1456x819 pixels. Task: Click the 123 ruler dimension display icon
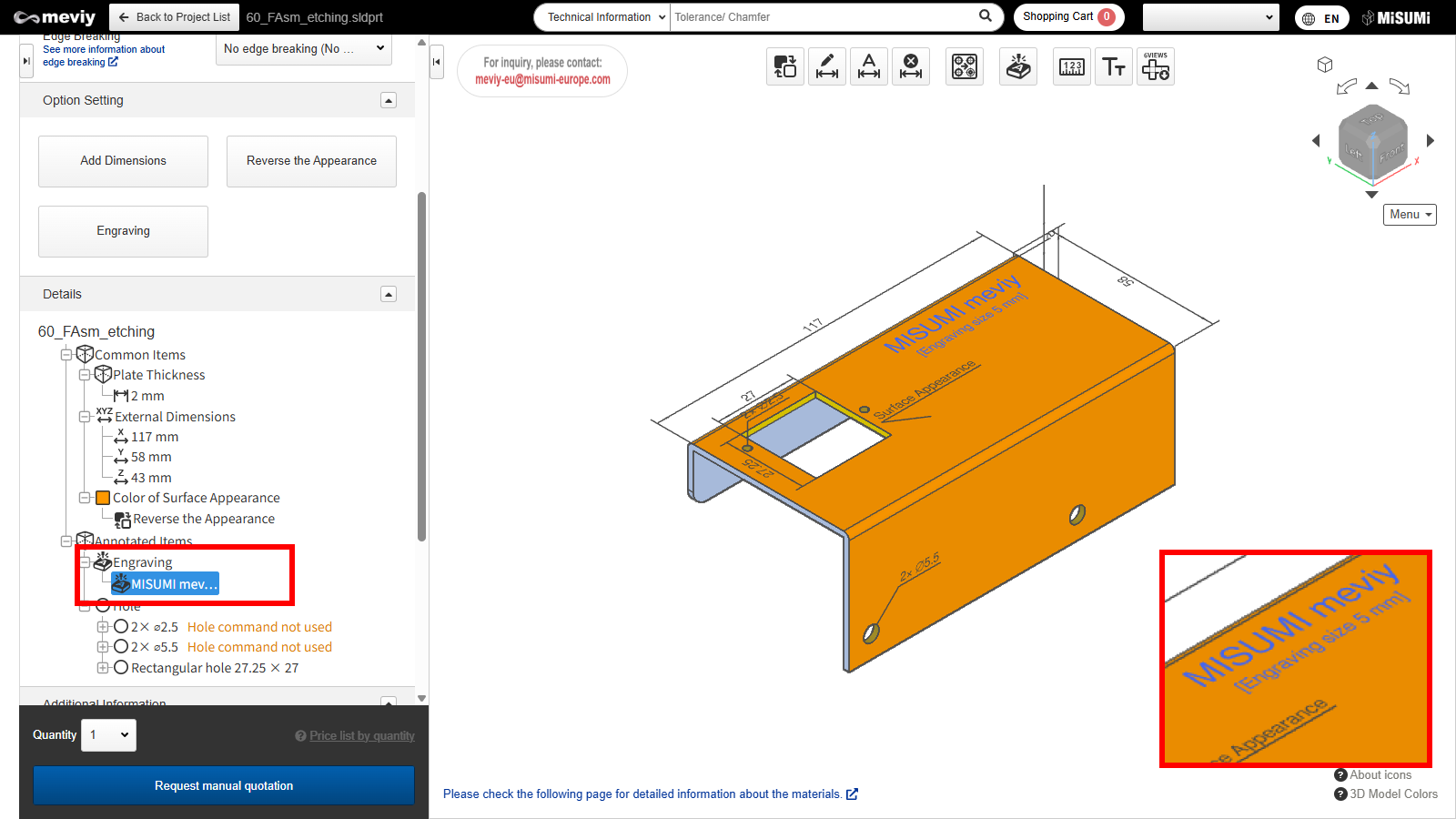pos(1072,66)
